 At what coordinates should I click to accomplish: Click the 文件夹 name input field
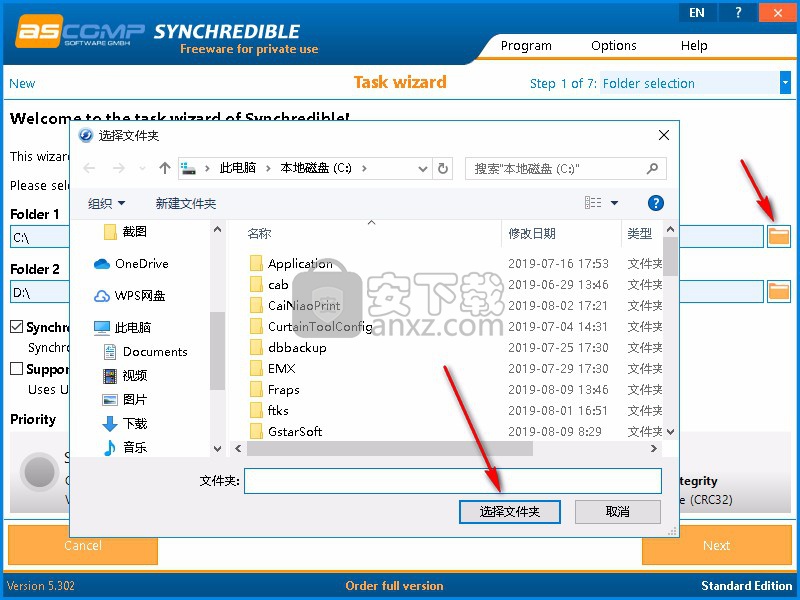[453, 481]
